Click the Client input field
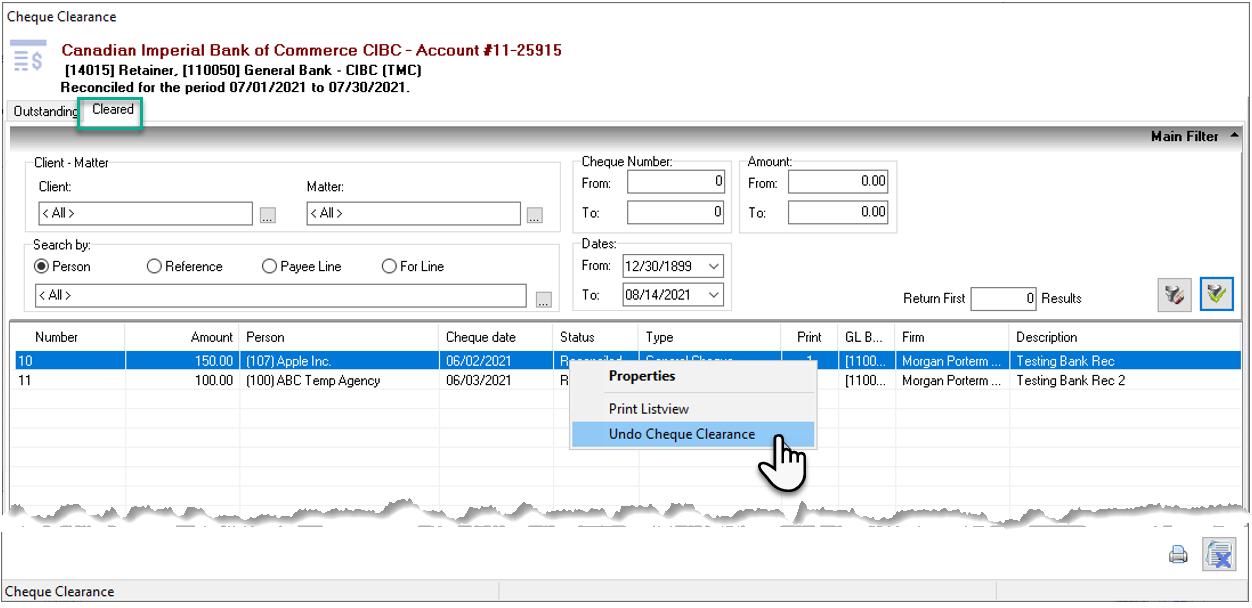Viewport: 1252px width, 608px height. (145, 213)
